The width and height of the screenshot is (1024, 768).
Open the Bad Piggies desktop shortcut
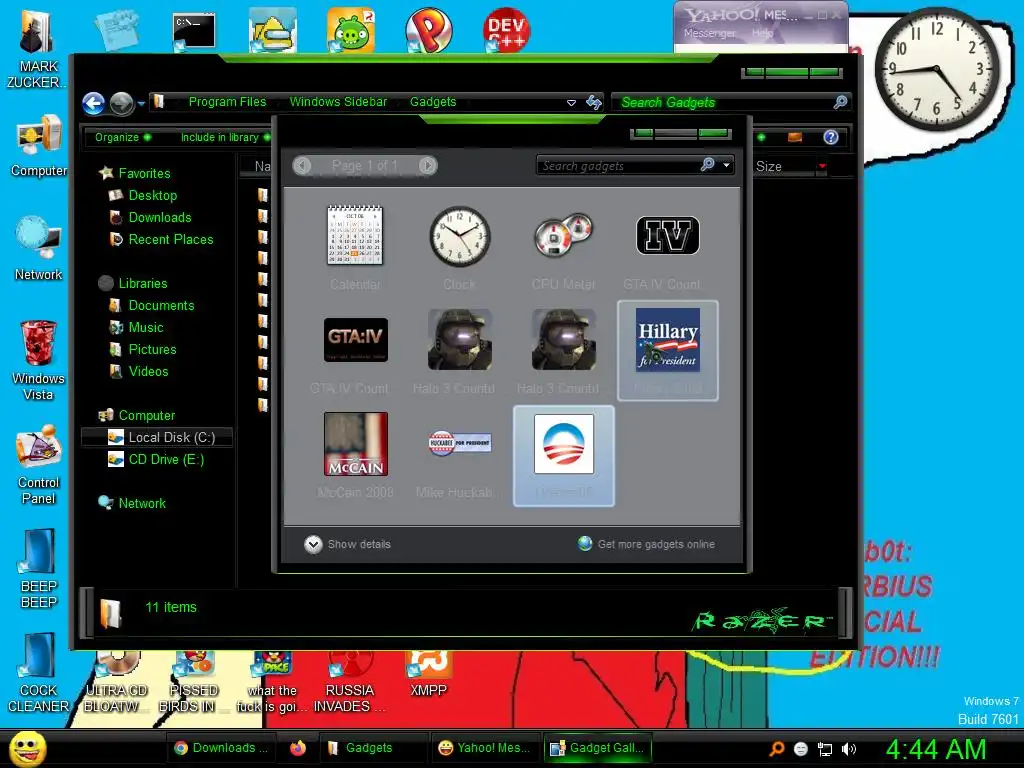coord(351,30)
